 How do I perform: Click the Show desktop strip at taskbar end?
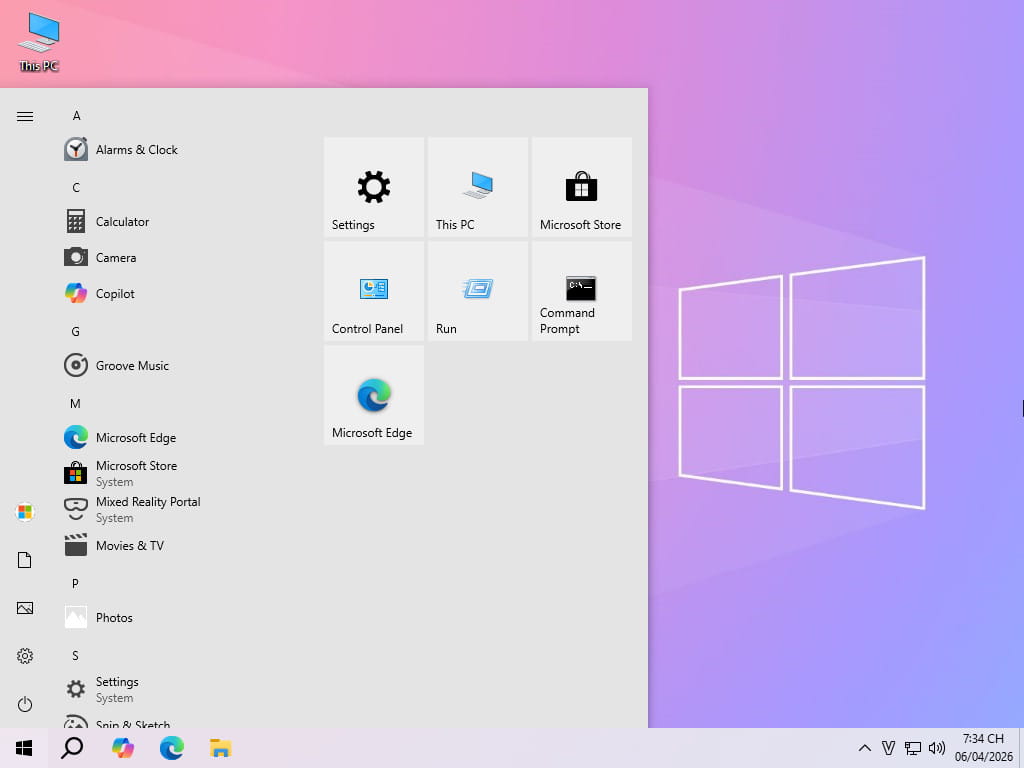click(x=1021, y=748)
